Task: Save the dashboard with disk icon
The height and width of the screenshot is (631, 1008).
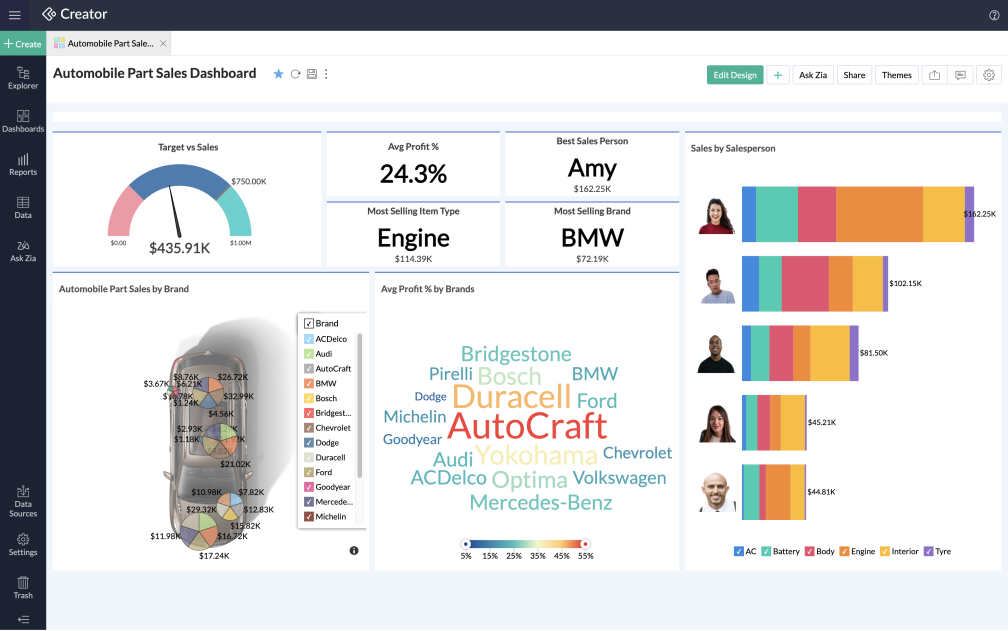Action: (312, 74)
